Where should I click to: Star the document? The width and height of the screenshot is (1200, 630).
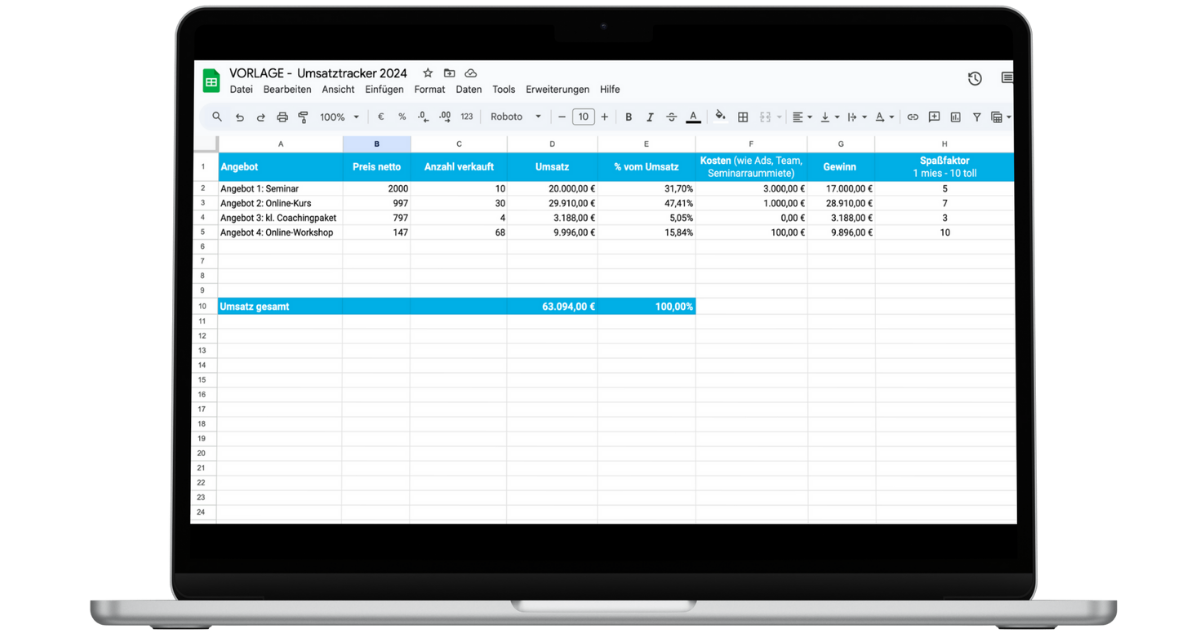pyautogui.click(x=428, y=73)
